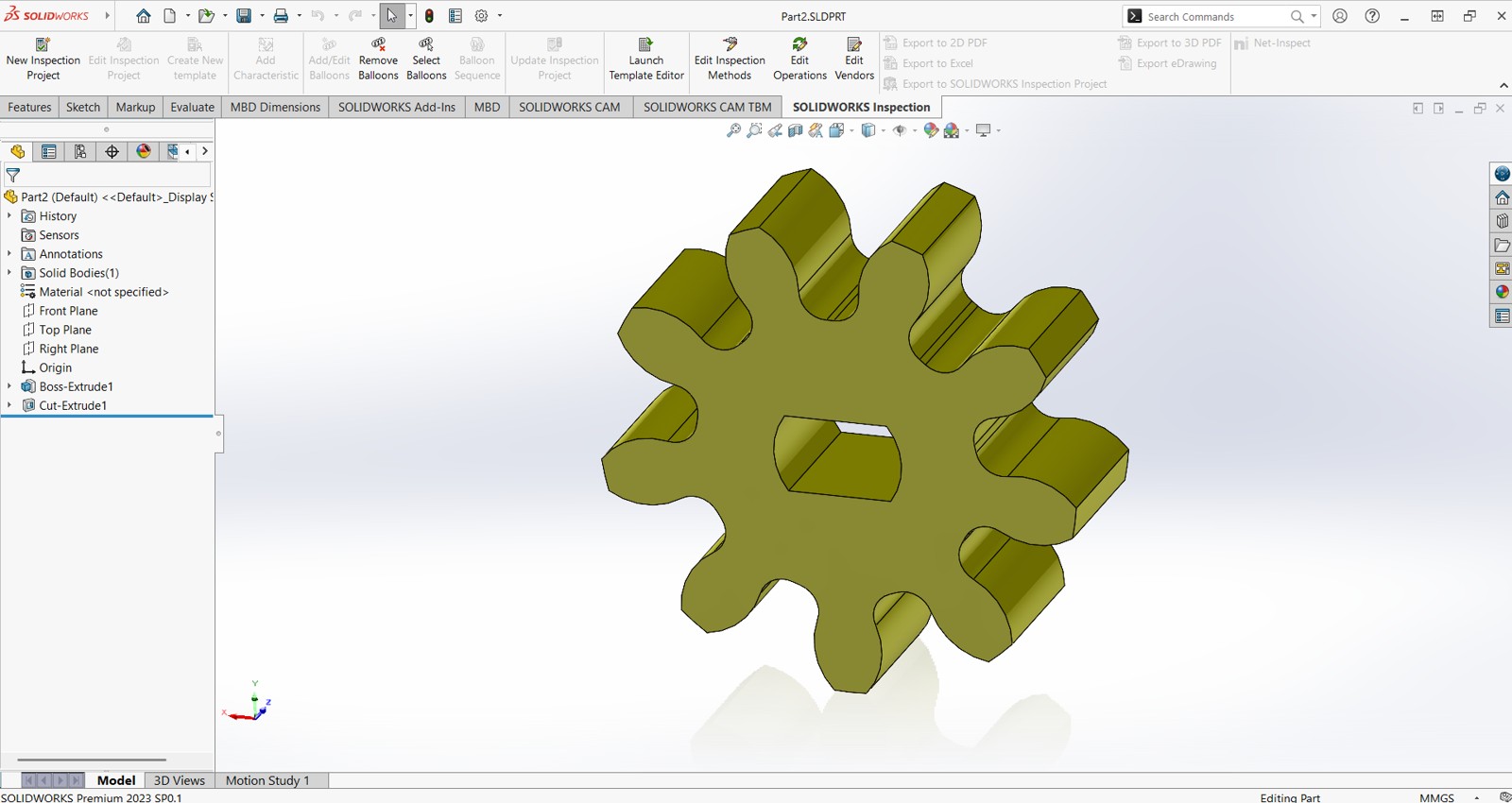Click the Display Style icon
1512x803 pixels.
[x=868, y=130]
